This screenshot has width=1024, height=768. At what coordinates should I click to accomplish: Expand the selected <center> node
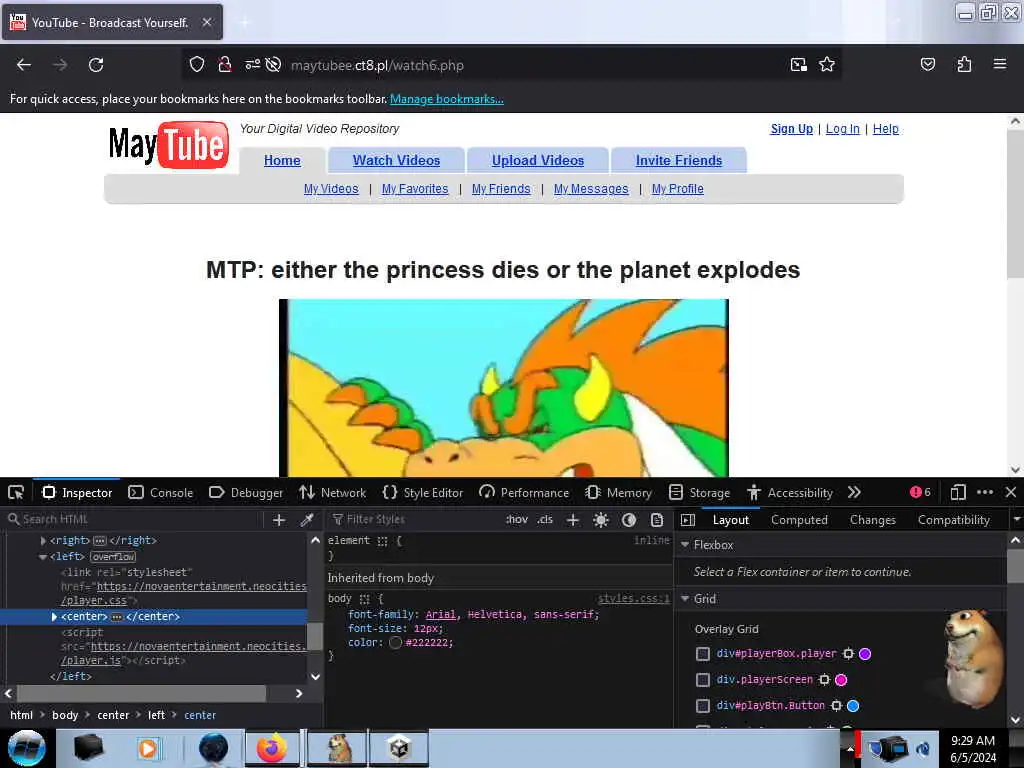coord(54,616)
